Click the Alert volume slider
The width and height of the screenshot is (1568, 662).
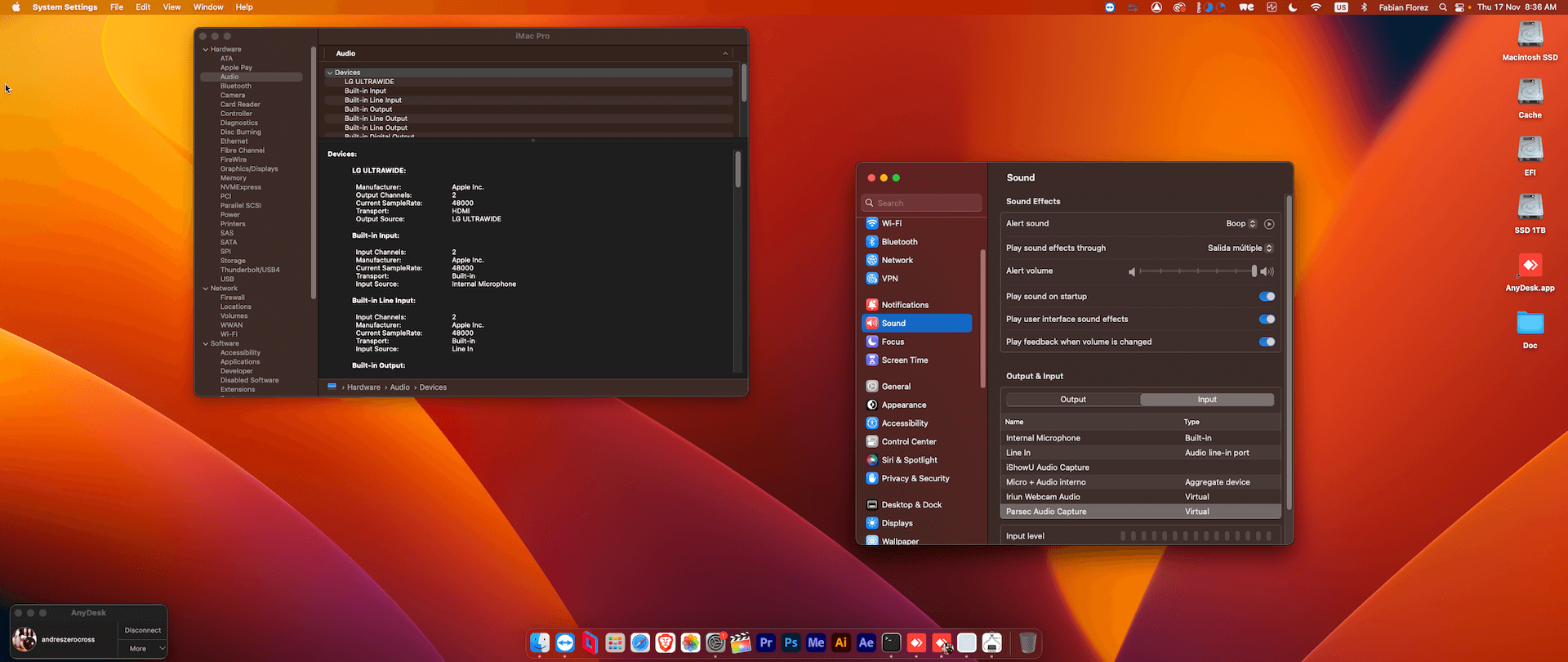1196,271
